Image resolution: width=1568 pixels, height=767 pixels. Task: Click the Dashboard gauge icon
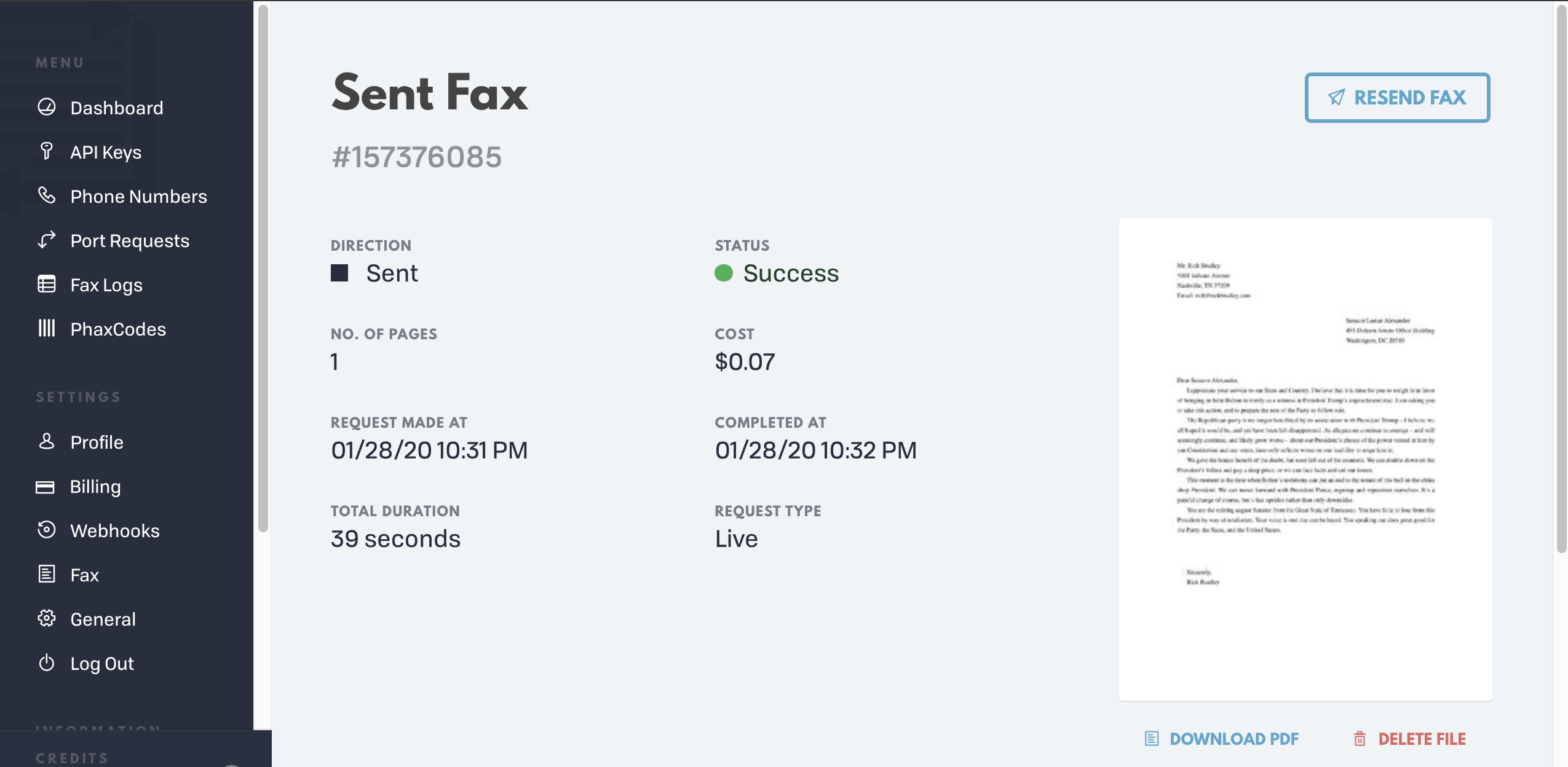(x=47, y=108)
